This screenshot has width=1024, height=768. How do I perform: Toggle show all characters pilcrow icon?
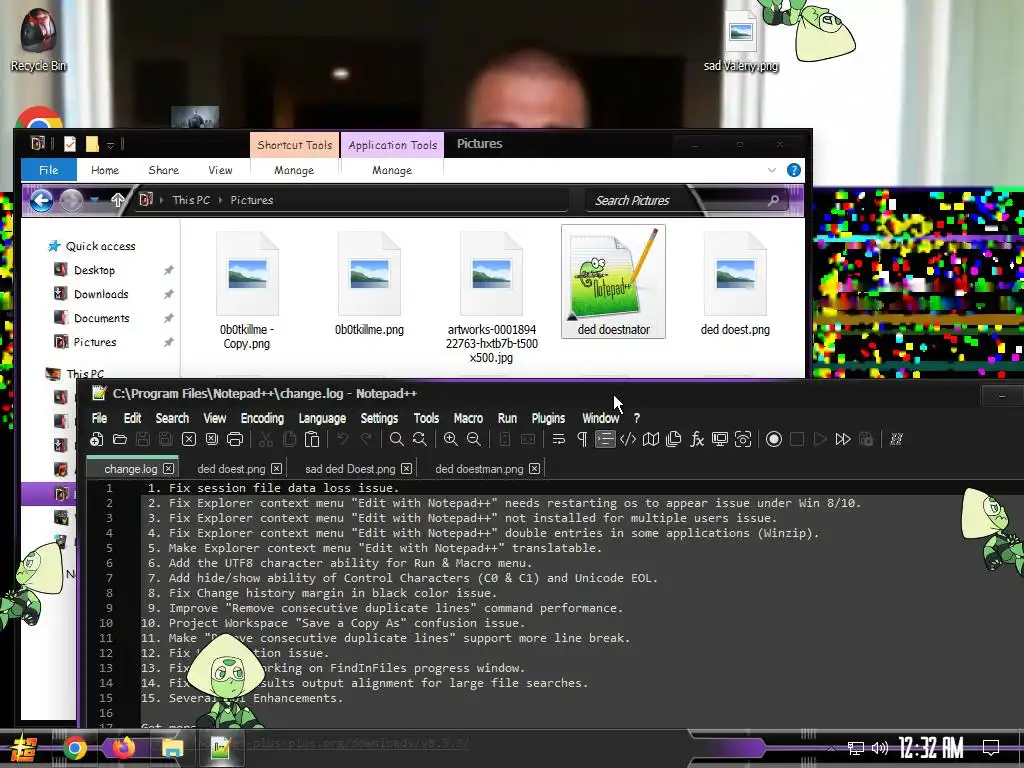click(x=582, y=440)
